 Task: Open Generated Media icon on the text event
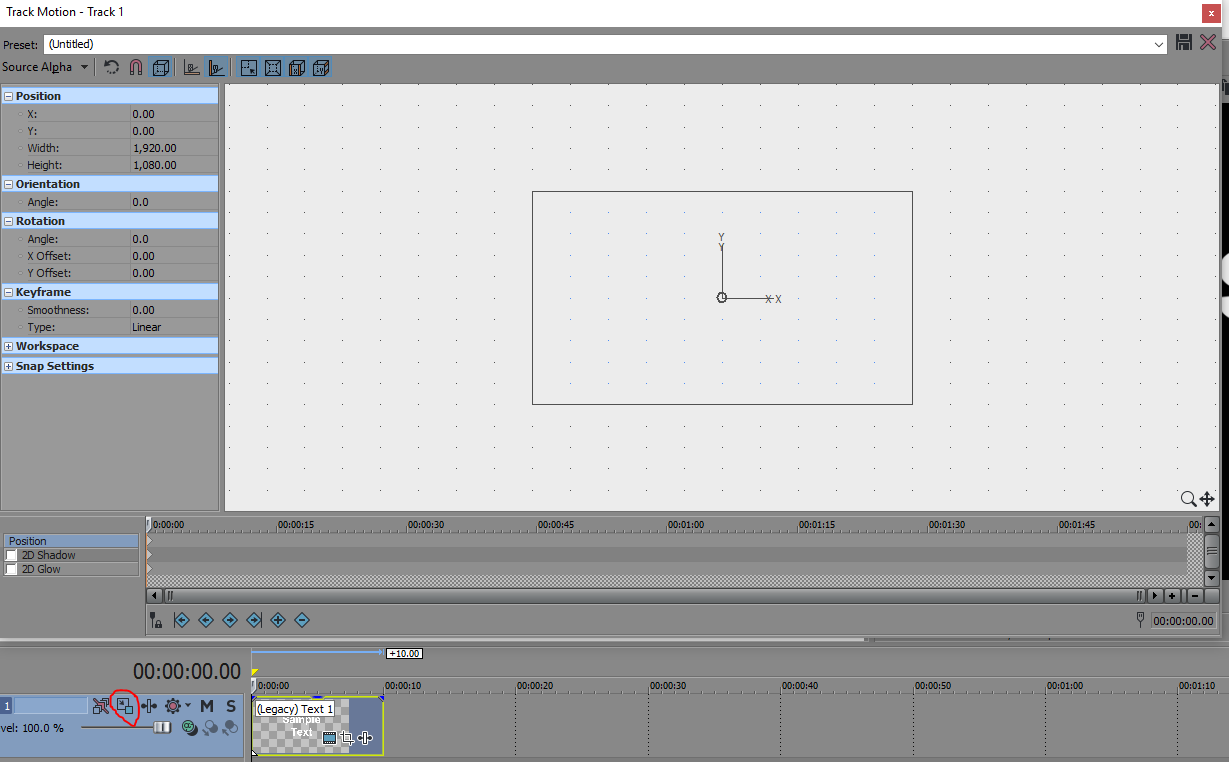coord(329,737)
